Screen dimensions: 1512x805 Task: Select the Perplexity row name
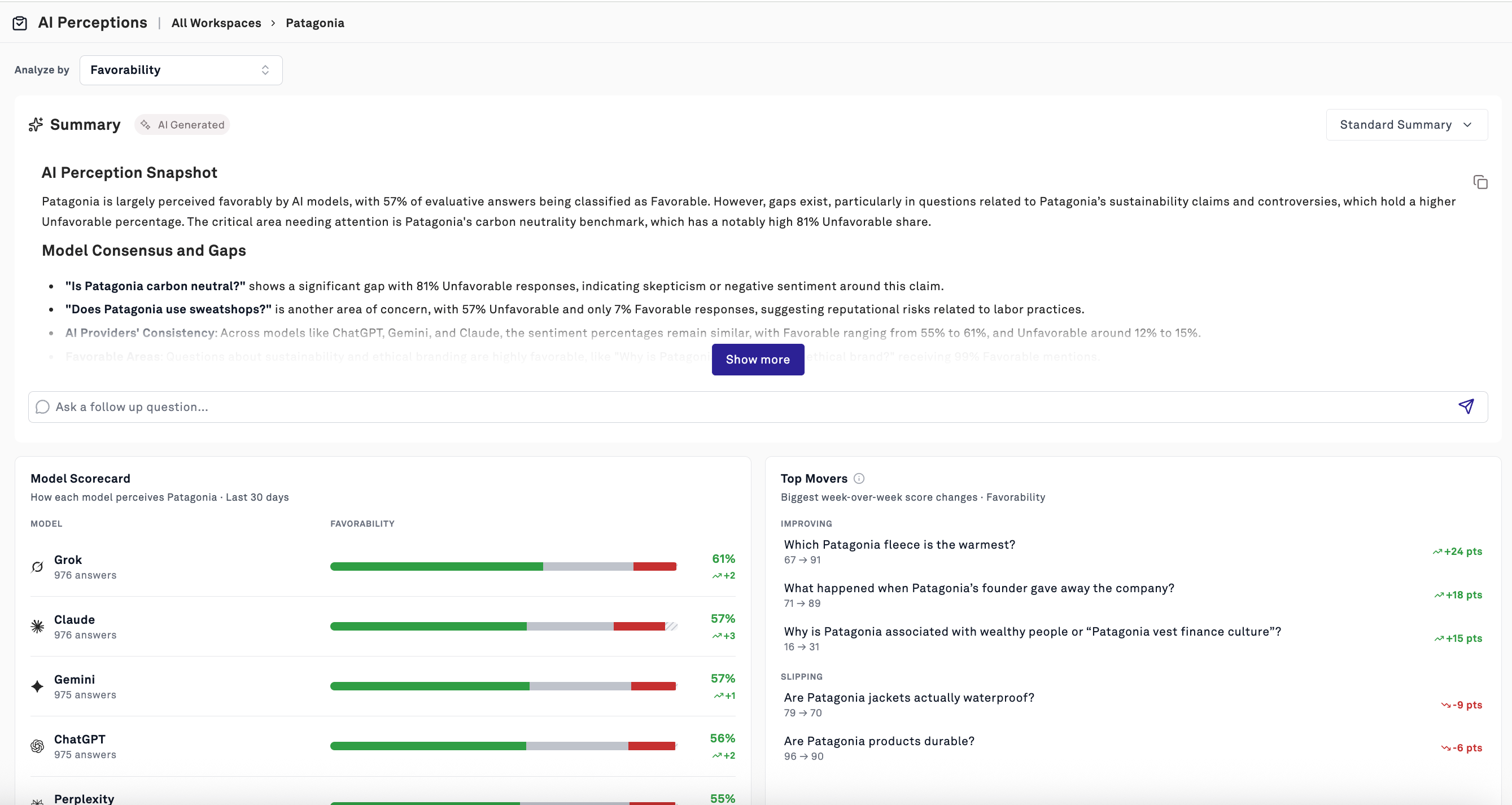point(85,799)
